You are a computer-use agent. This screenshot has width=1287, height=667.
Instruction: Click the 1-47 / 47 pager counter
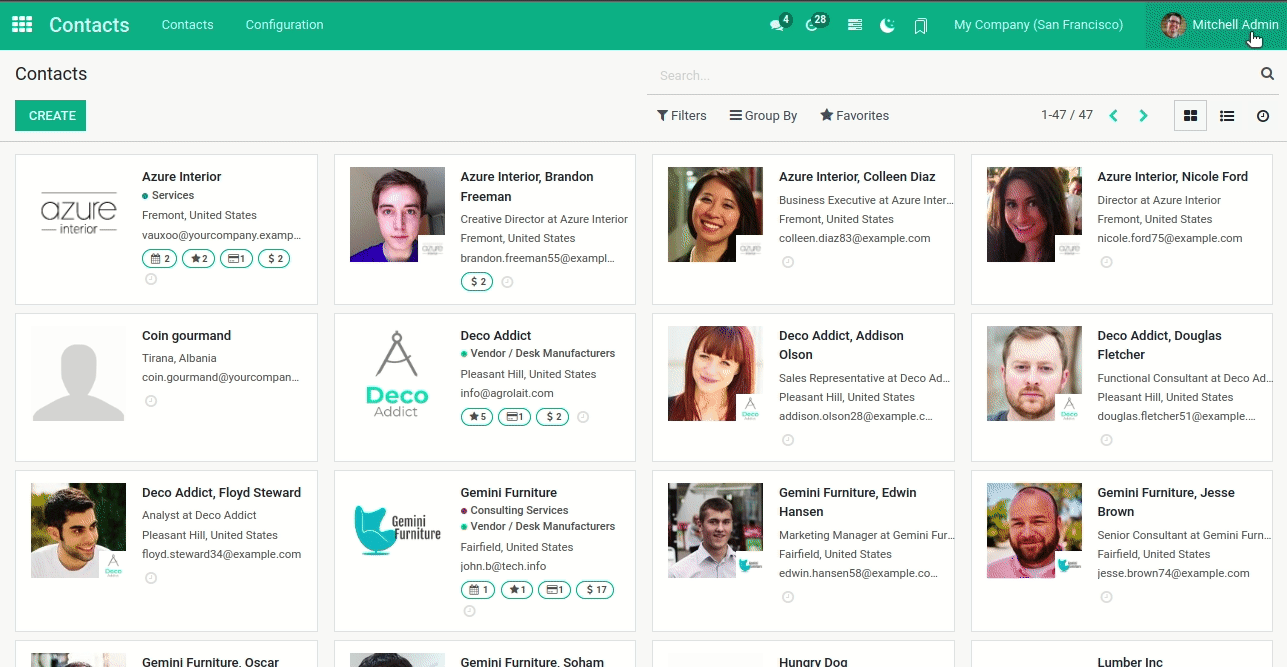pos(1066,115)
